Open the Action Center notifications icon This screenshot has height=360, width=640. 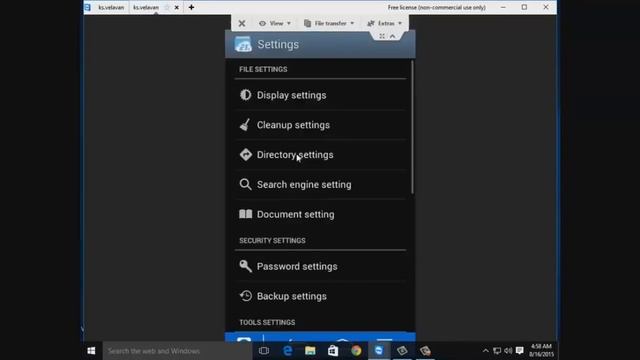point(520,351)
